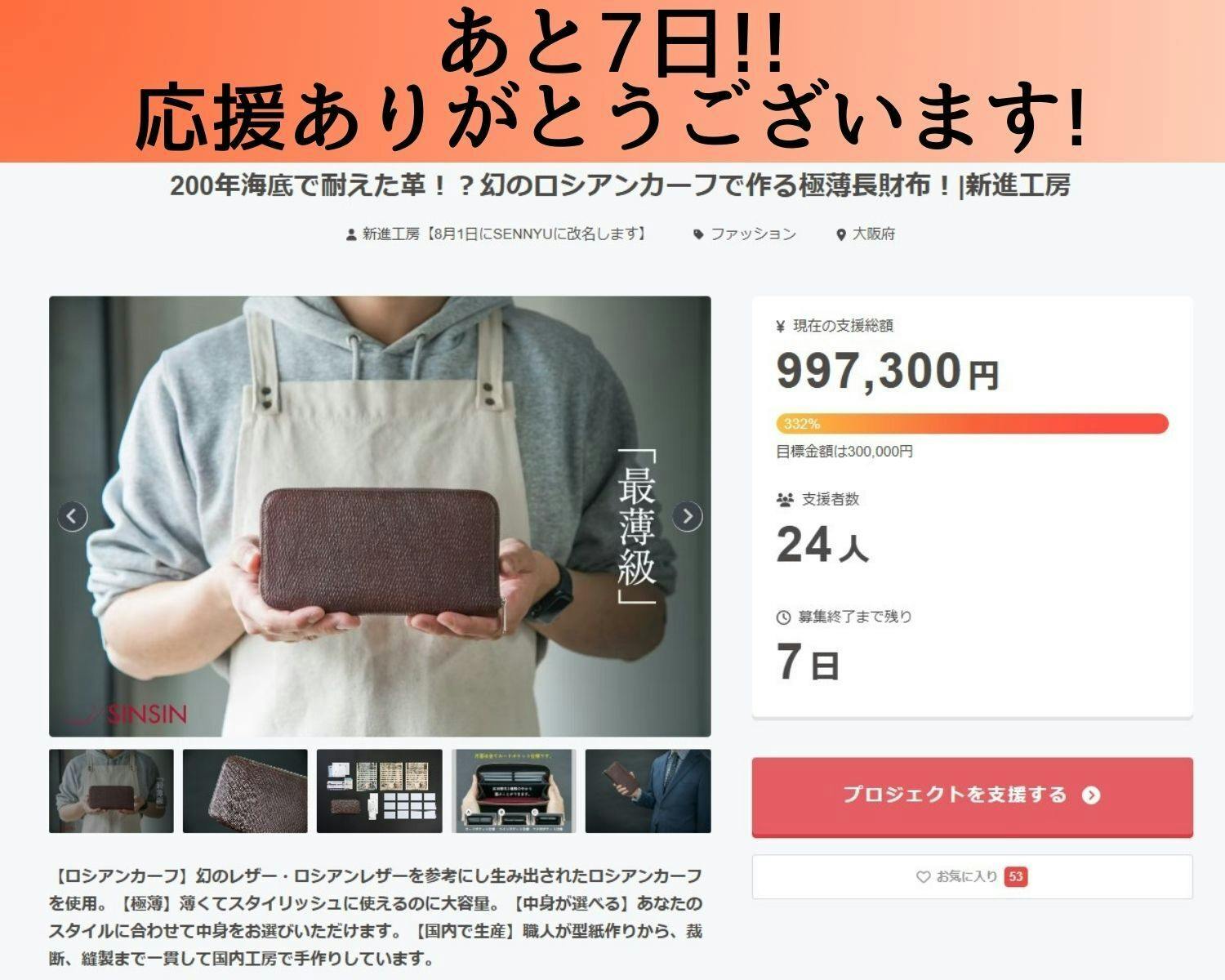Click the arrow icon in the プロジェクトを支援する button
This screenshot has width=1225, height=980.
click(x=1091, y=795)
